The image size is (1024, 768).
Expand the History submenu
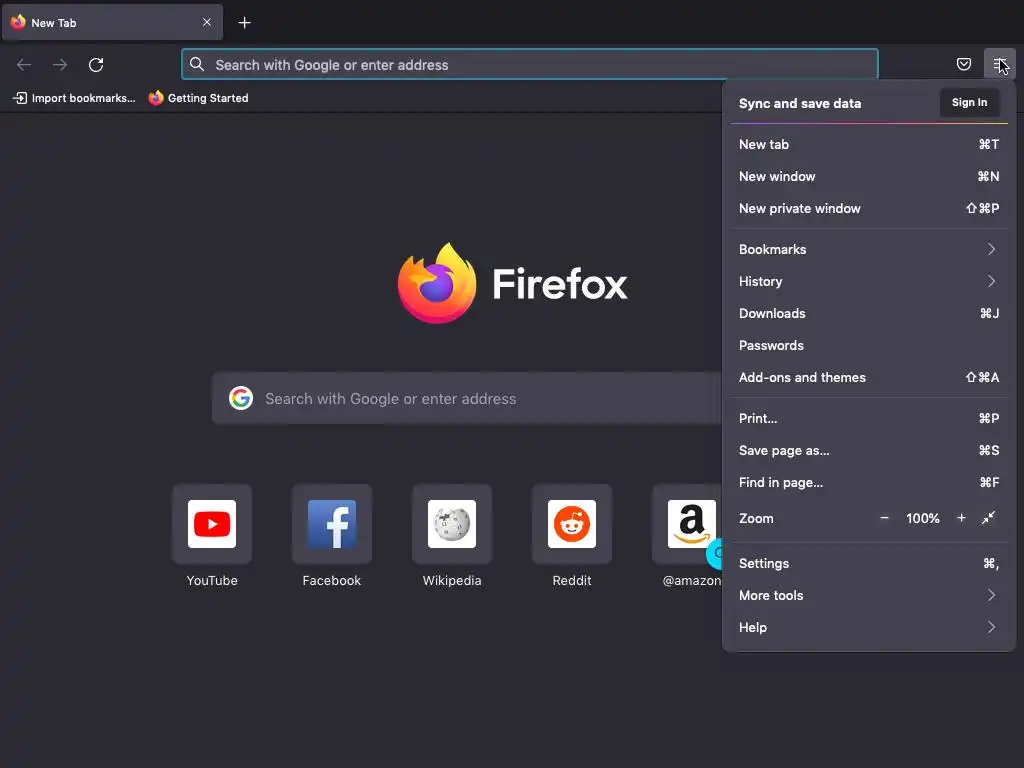[x=869, y=281]
